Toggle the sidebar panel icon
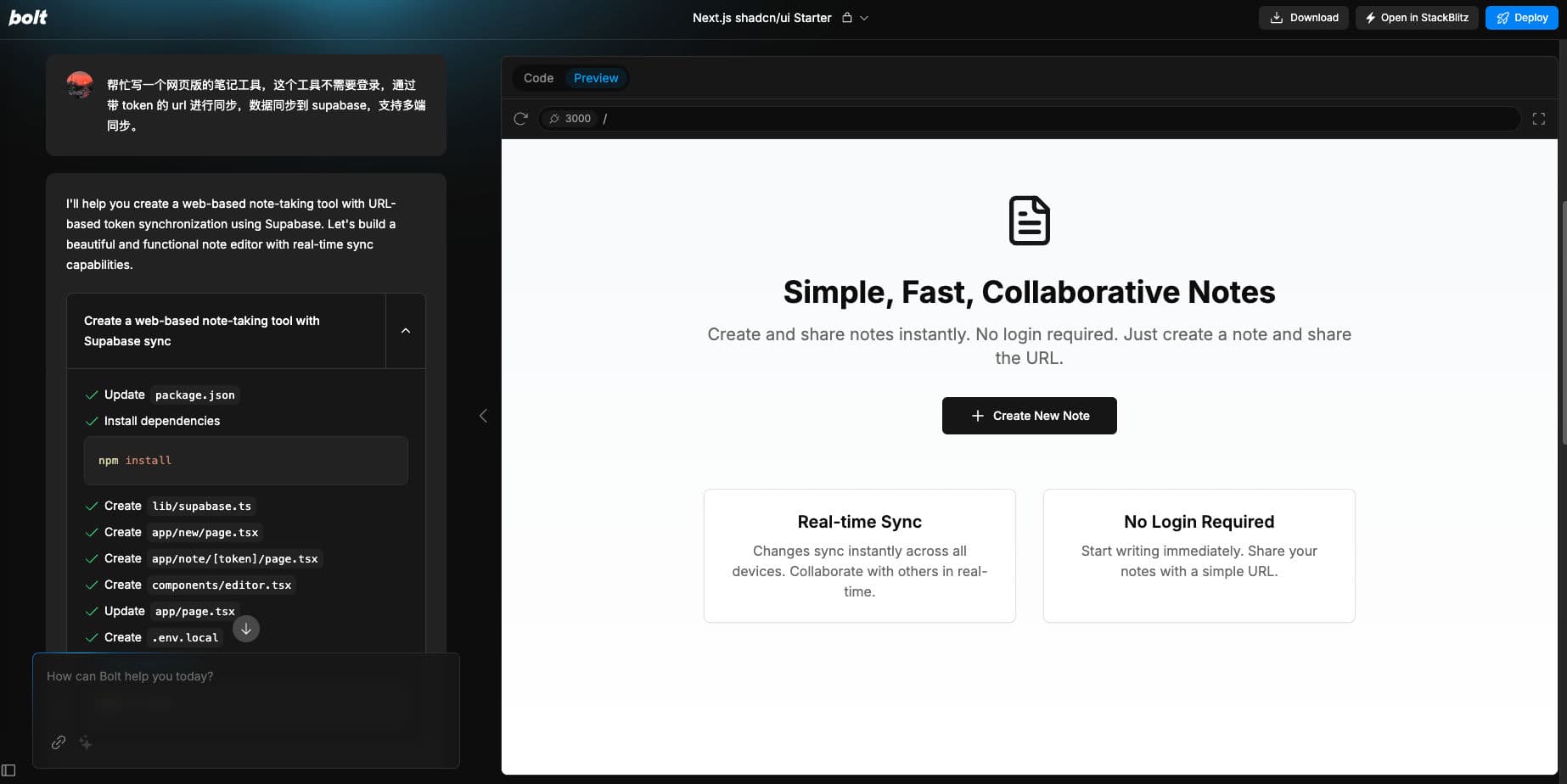Image resolution: width=1567 pixels, height=784 pixels. pyautogui.click(x=9, y=770)
